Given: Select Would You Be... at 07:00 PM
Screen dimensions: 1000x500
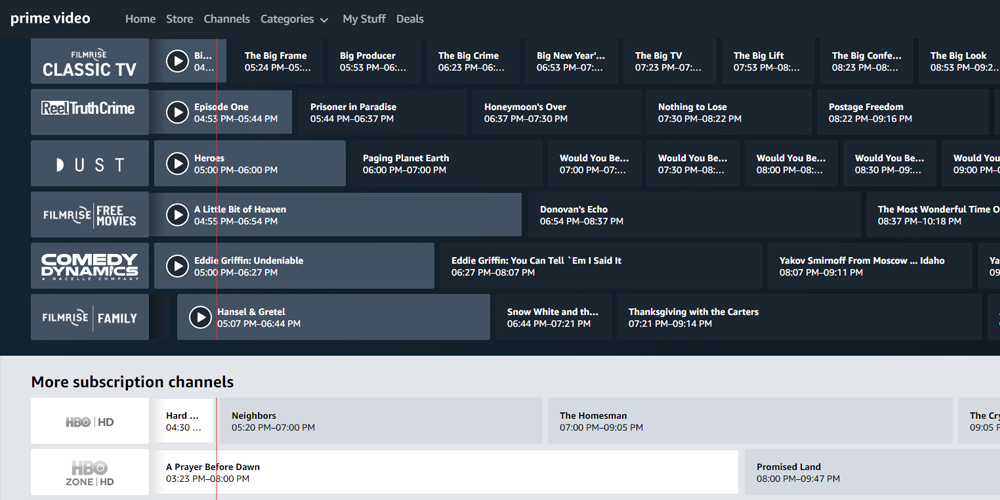Looking at the screenshot, I should pos(594,163).
